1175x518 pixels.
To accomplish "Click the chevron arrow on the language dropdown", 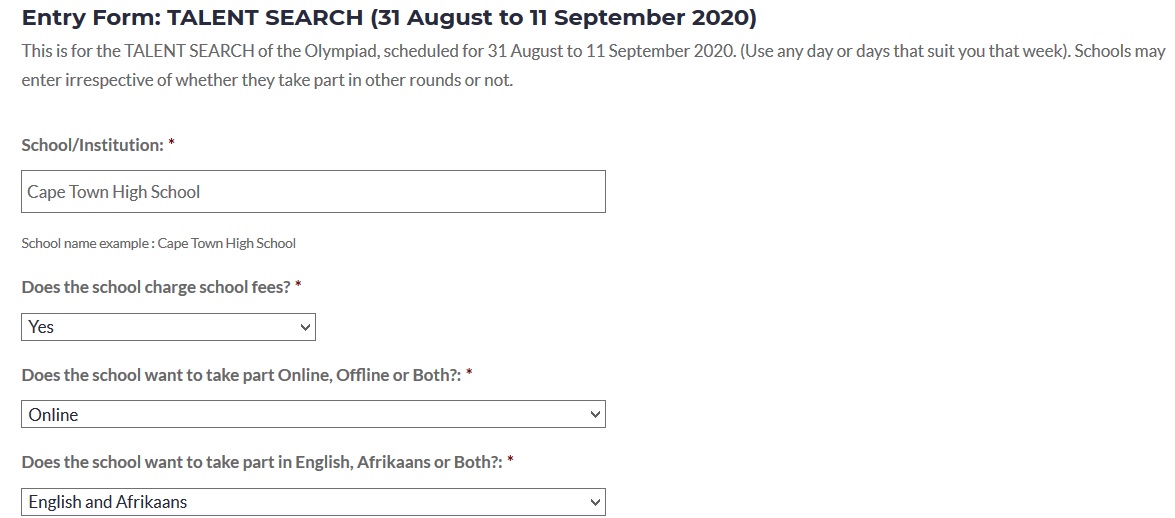I will [x=595, y=502].
